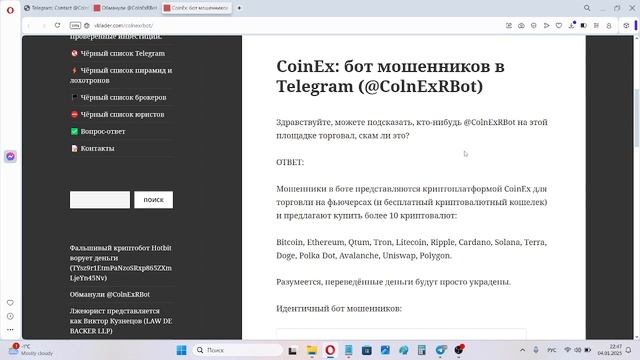This screenshot has width=640, height=360.
Task: Go forward to next page
Action: point(44,25)
